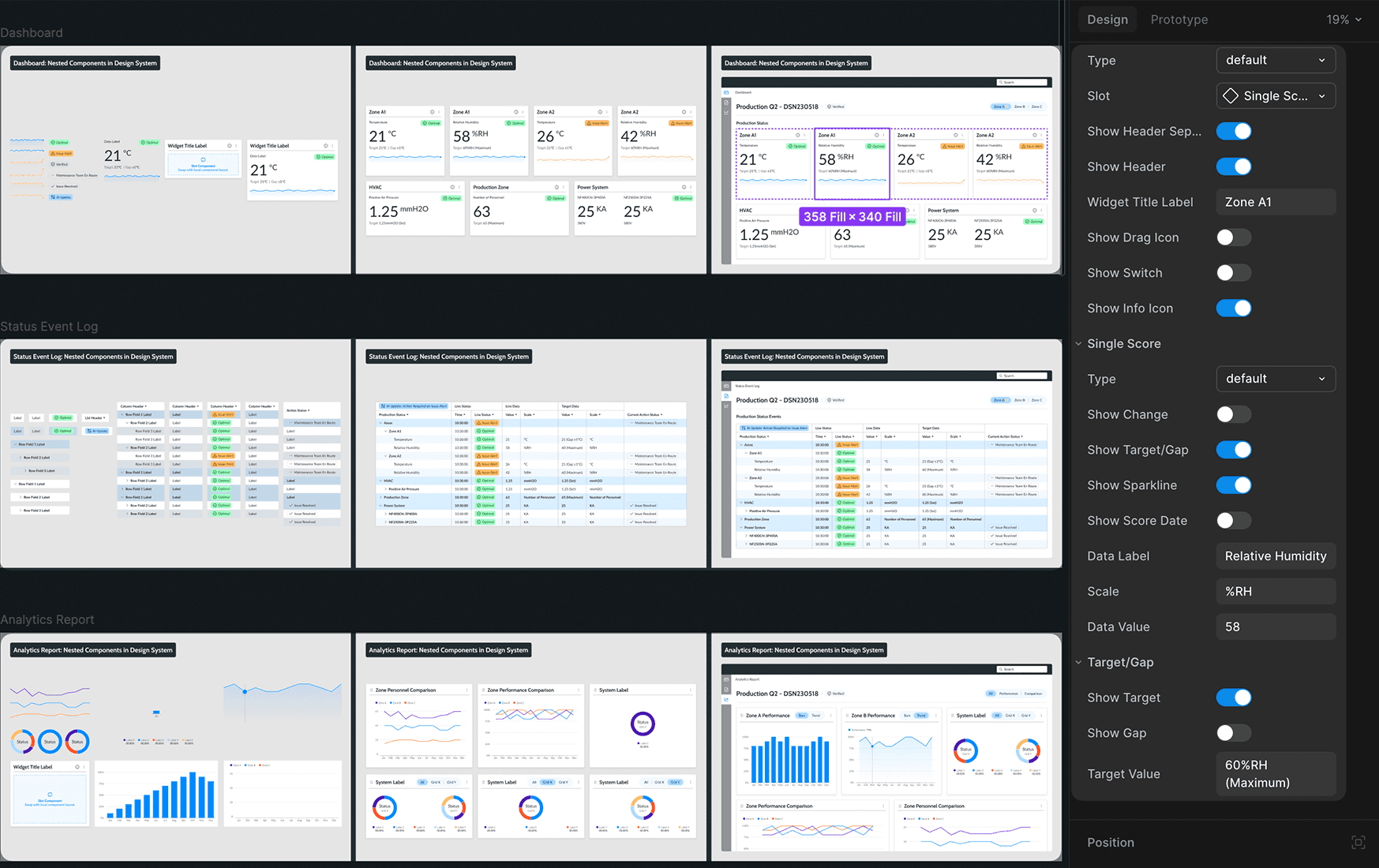Click the diamond instance icon in Slot field
1379x868 pixels.
point(1230,95)
